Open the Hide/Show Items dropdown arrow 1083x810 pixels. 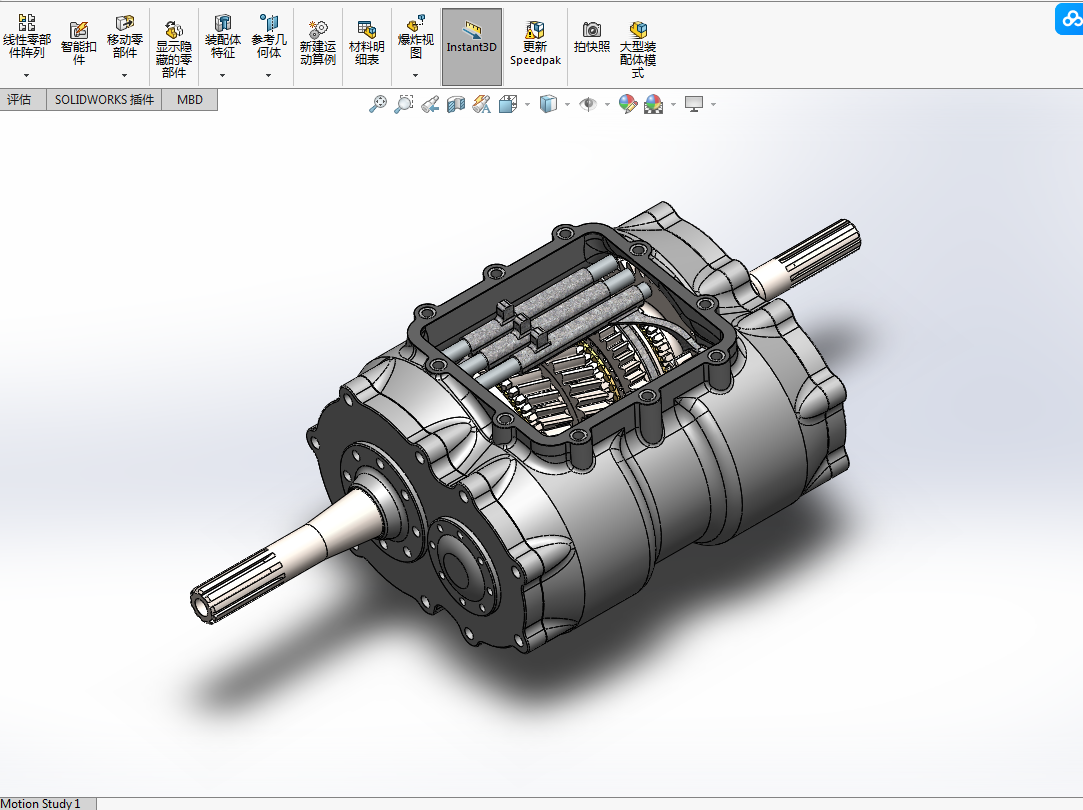607,105
